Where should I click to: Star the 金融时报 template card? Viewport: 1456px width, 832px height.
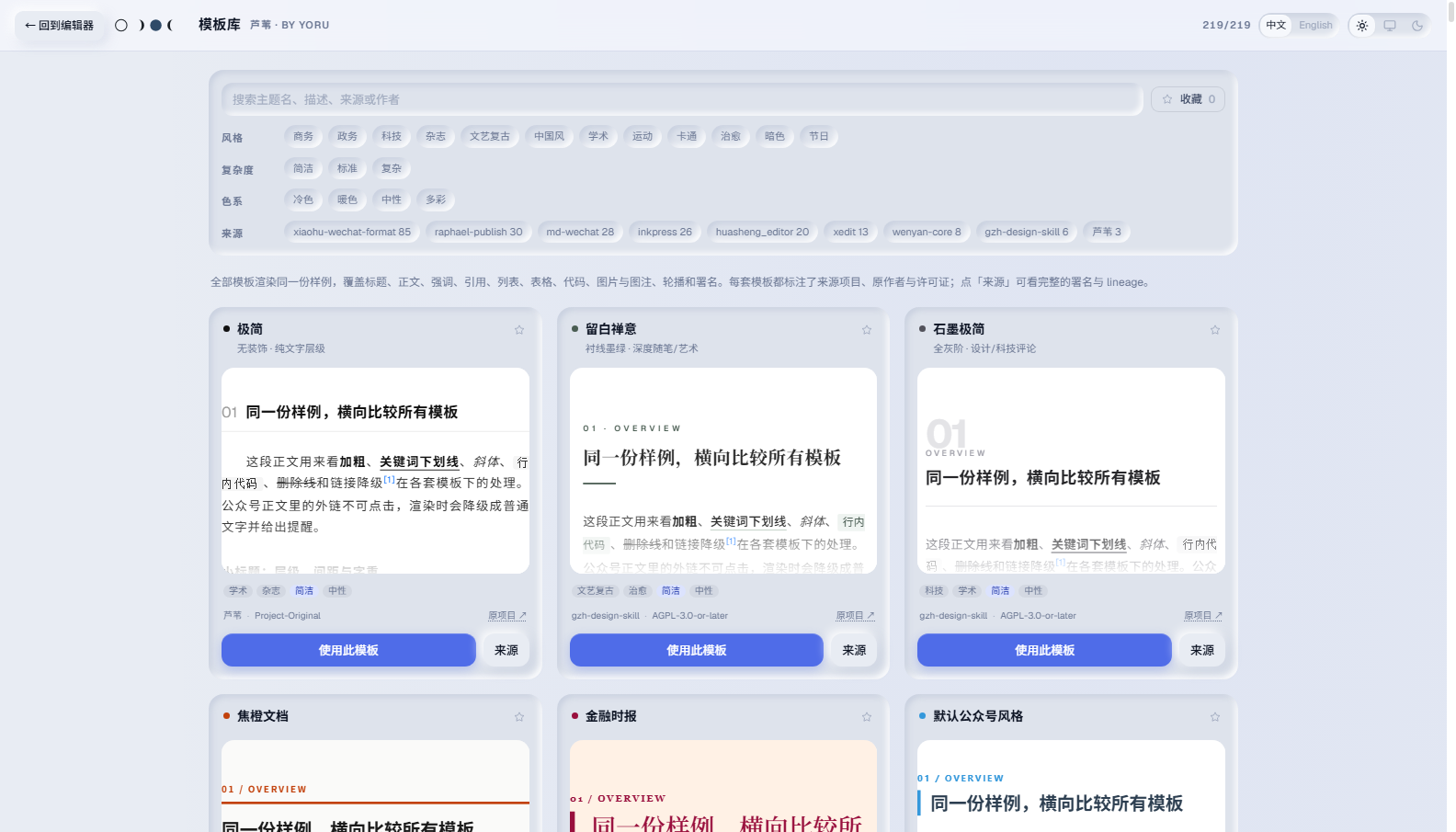tap(867, 717)
